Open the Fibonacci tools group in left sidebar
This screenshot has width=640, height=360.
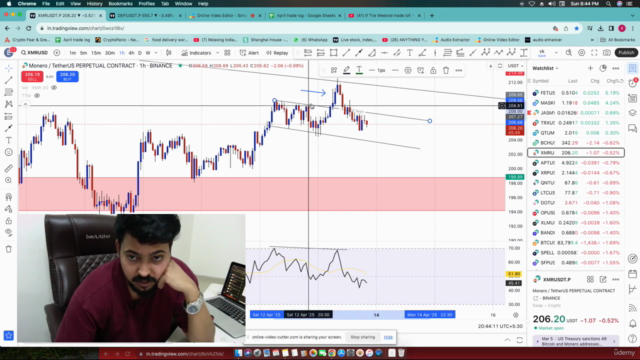(9, 92)
